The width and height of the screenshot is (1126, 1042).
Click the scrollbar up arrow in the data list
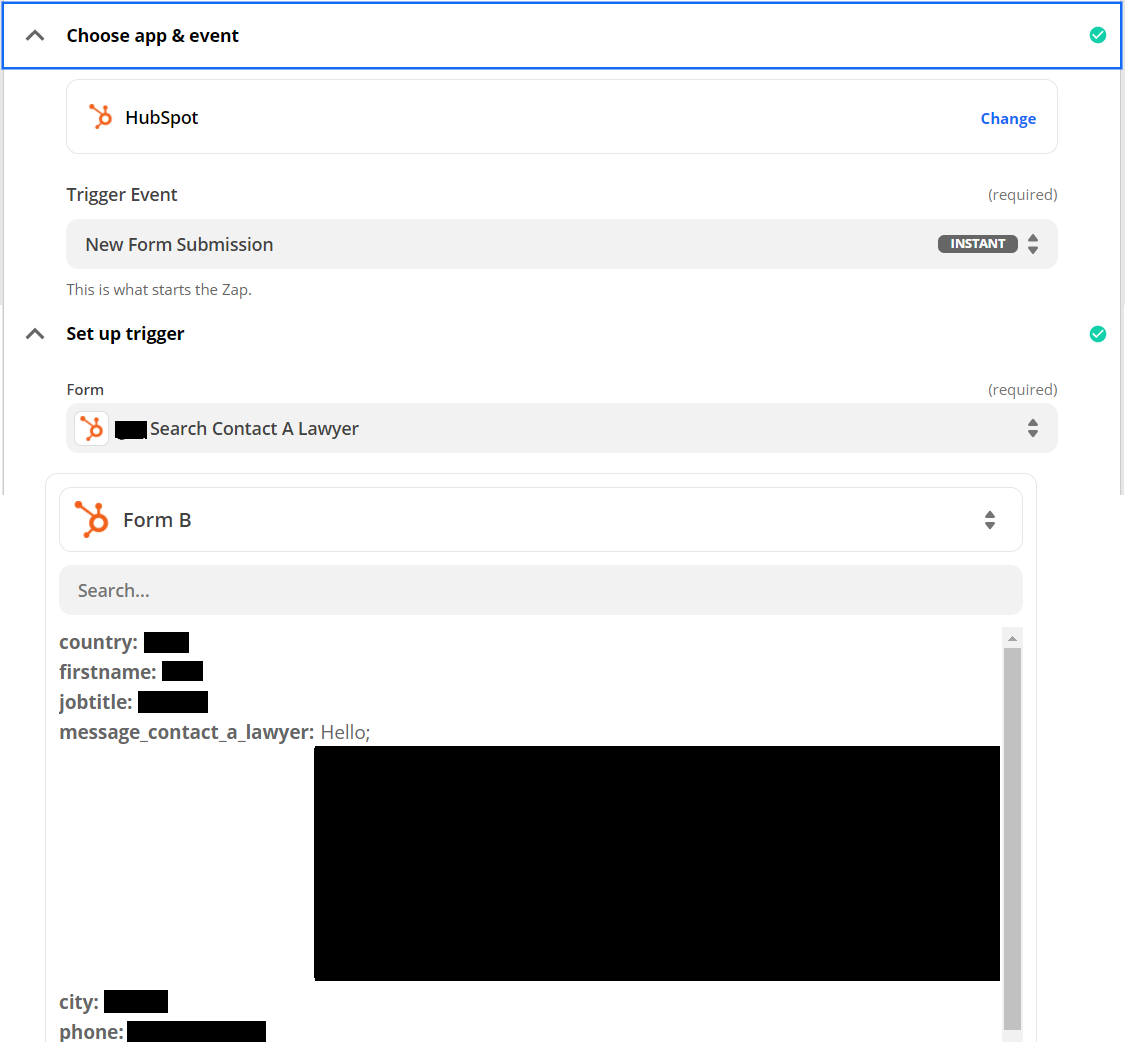coord(1012,638)
